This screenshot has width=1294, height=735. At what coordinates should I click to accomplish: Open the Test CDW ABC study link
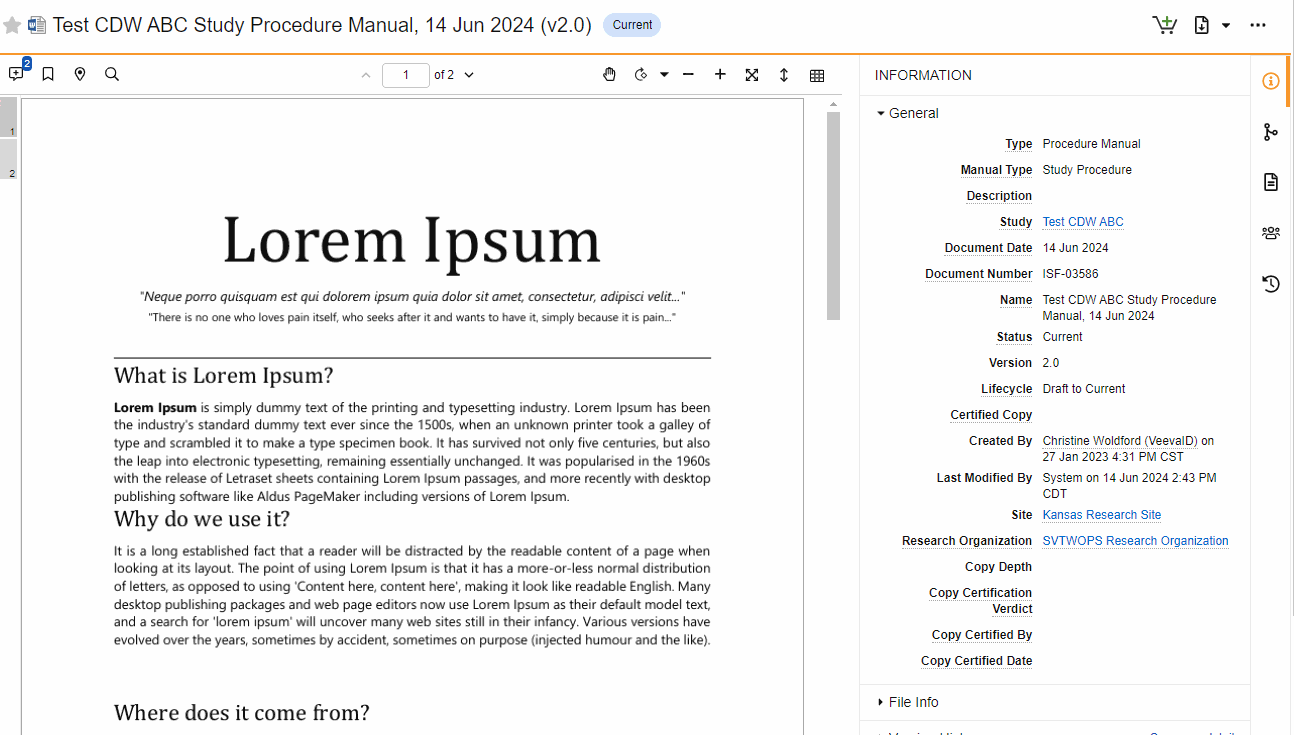[1082, 222]
